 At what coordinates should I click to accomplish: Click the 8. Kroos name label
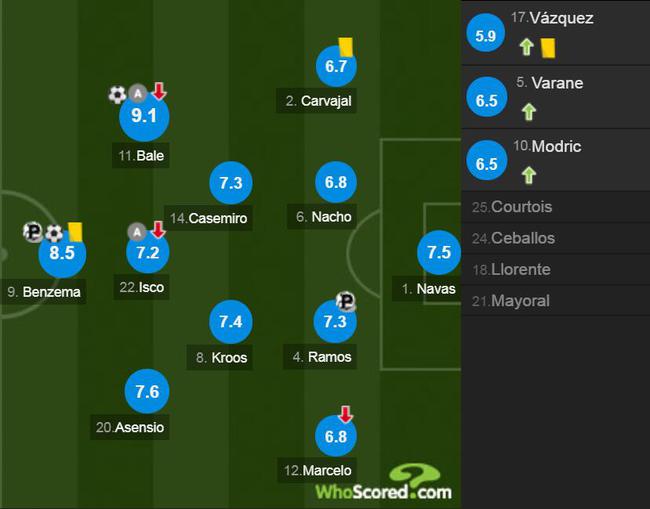click(x=221, y=357)
